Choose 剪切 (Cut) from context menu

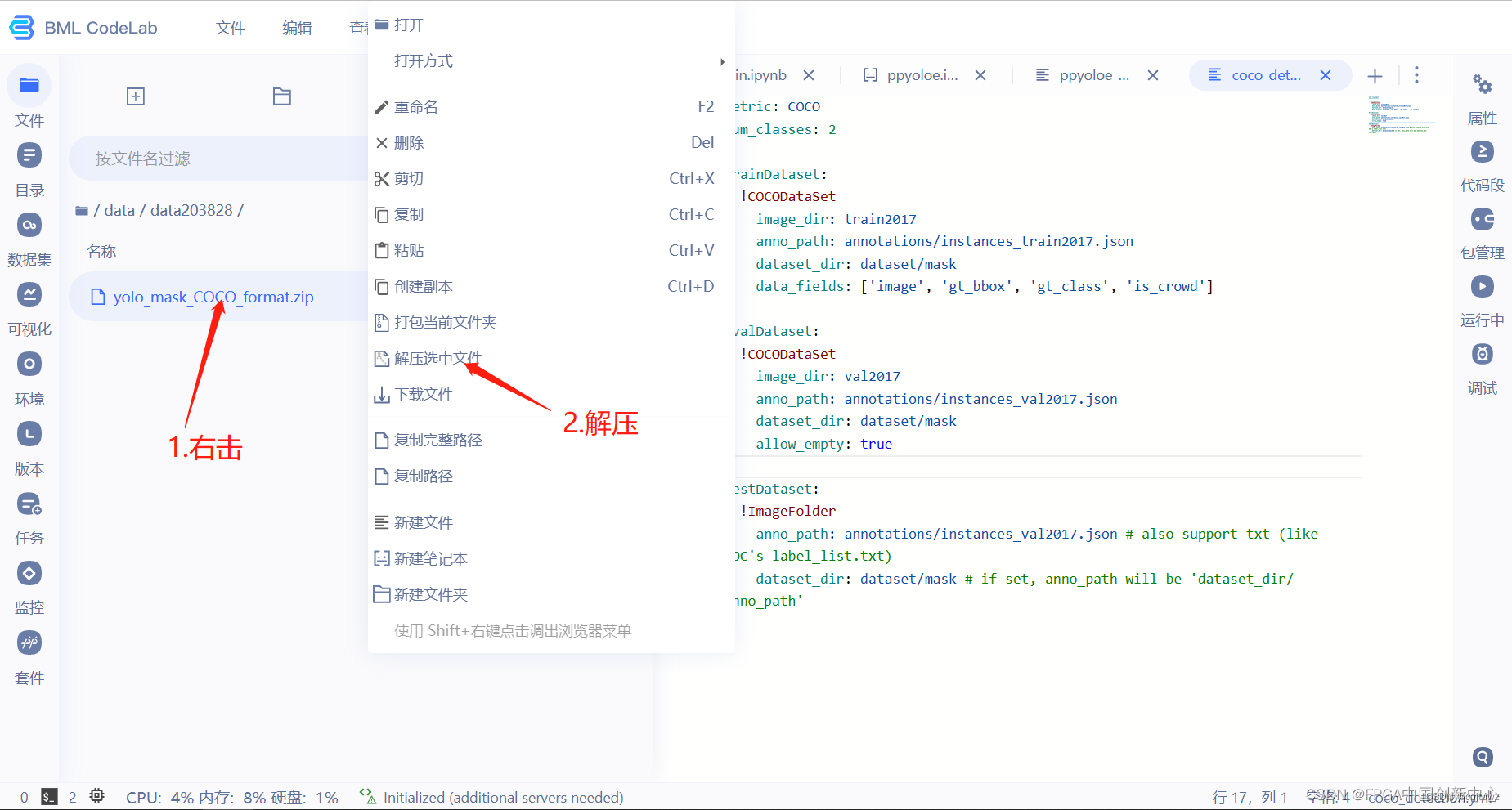tap(551, 179)
